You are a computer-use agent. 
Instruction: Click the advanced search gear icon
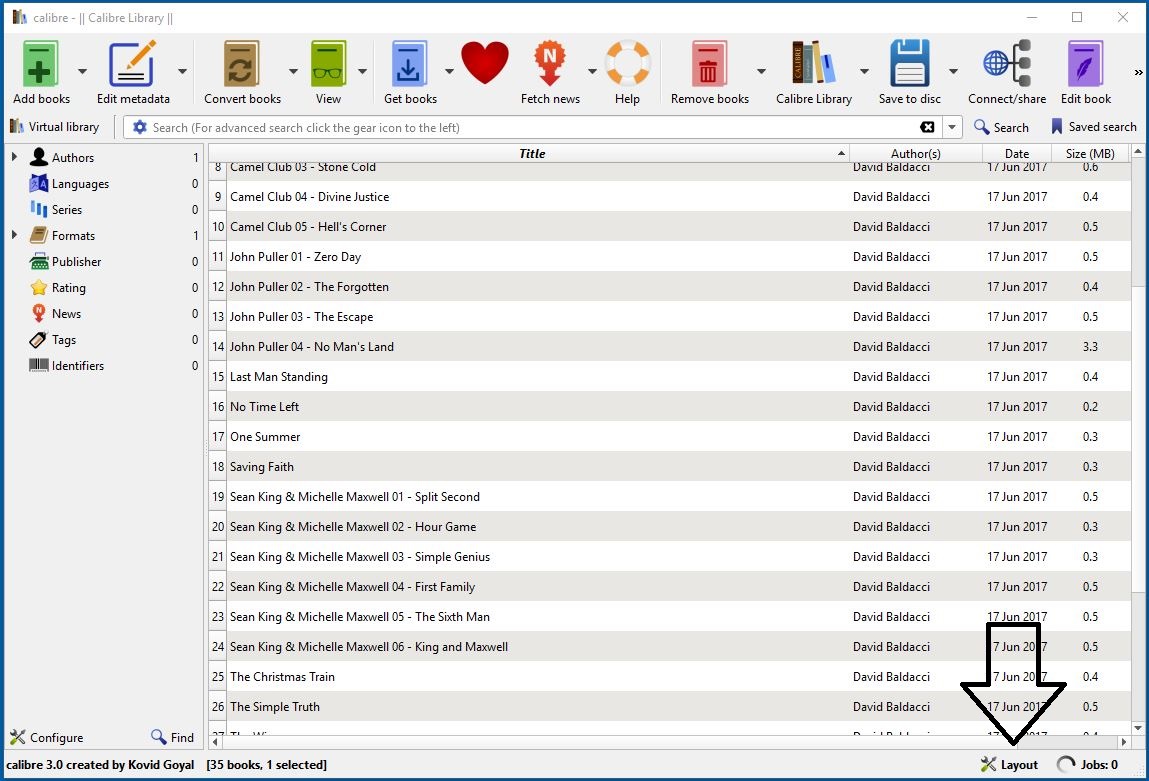[139, 127]
